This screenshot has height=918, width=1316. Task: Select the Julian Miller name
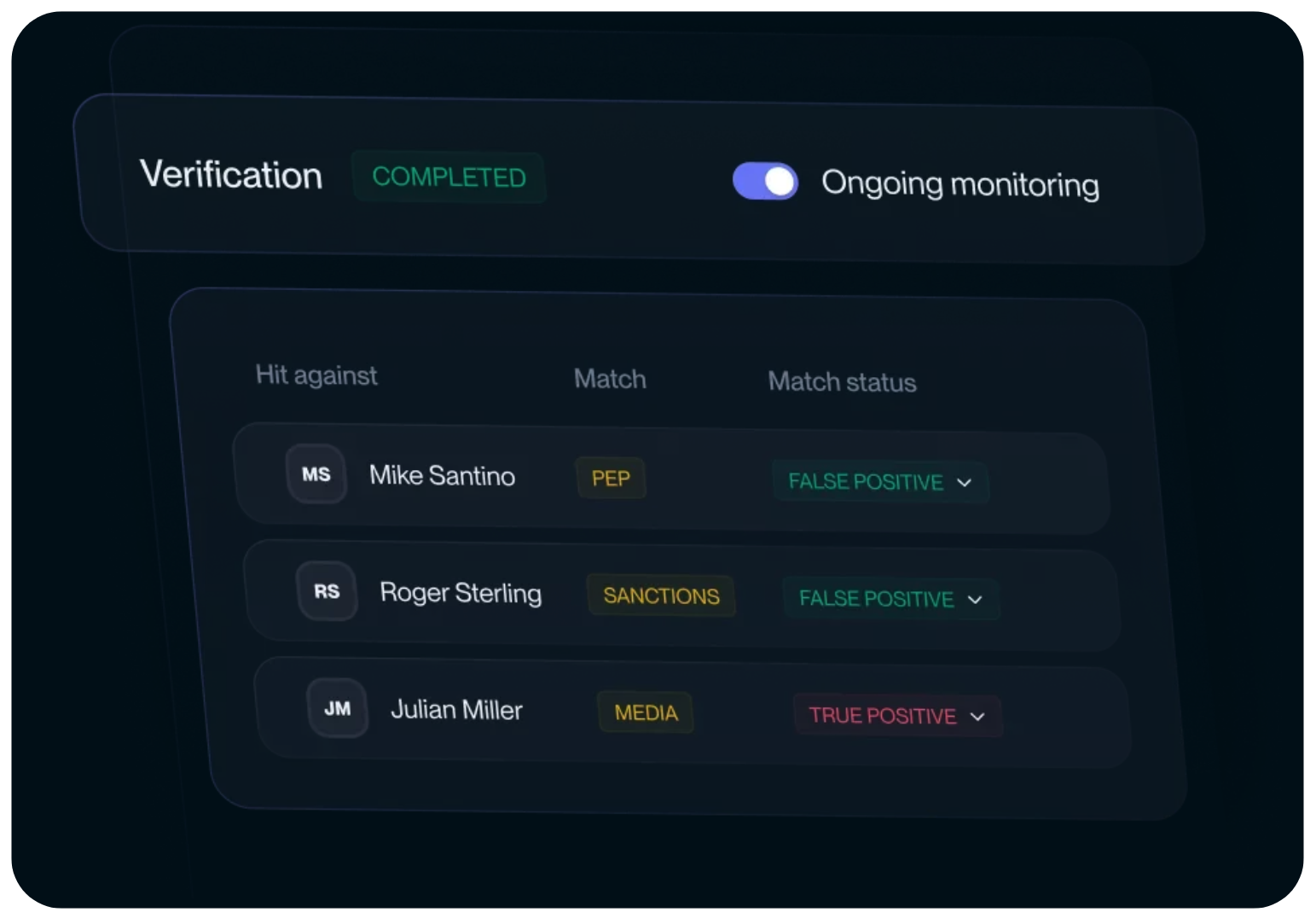[456, 710]
